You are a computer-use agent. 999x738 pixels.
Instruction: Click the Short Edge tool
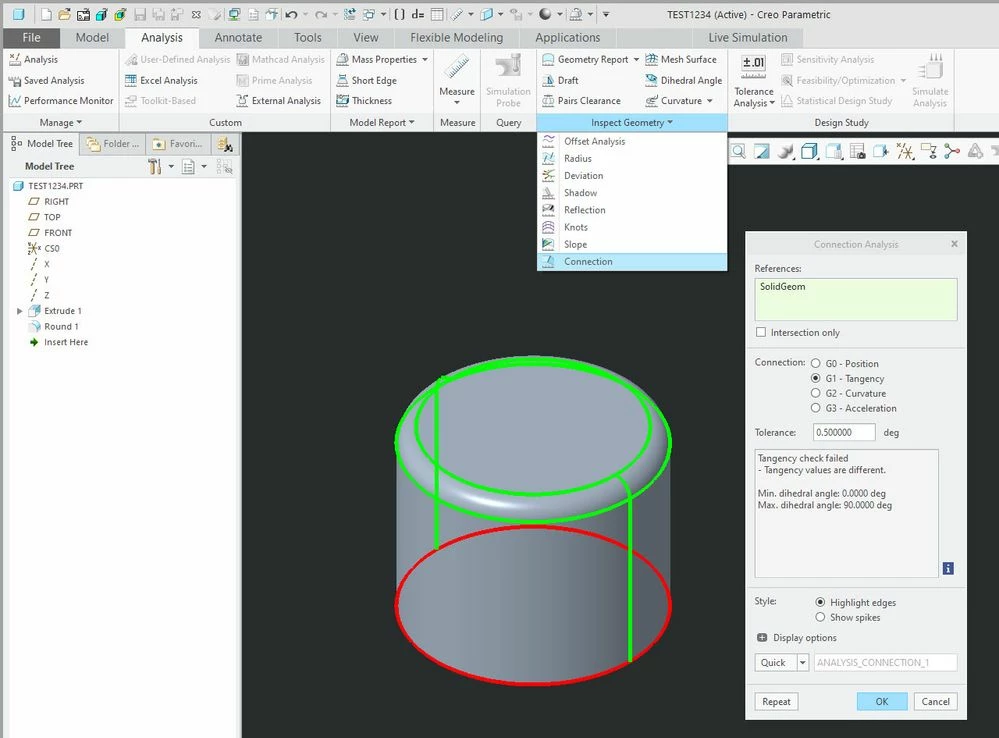[x=366, y=80]
